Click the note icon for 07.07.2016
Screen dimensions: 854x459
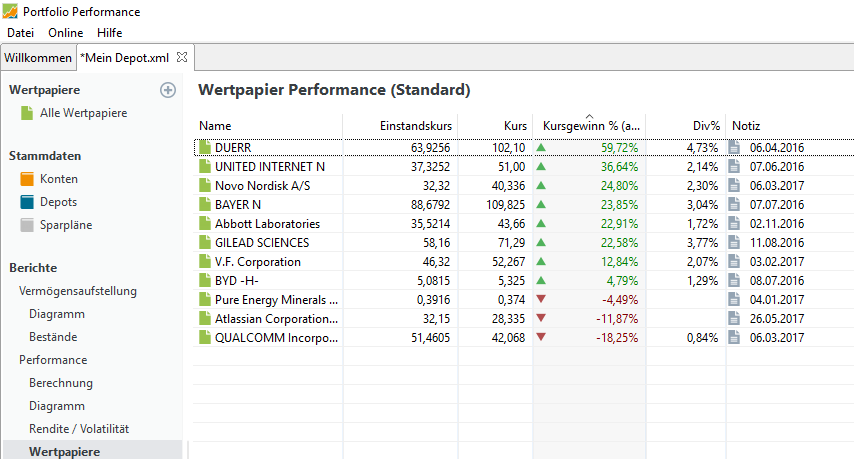pyautogui.click(x=734, y=205)
